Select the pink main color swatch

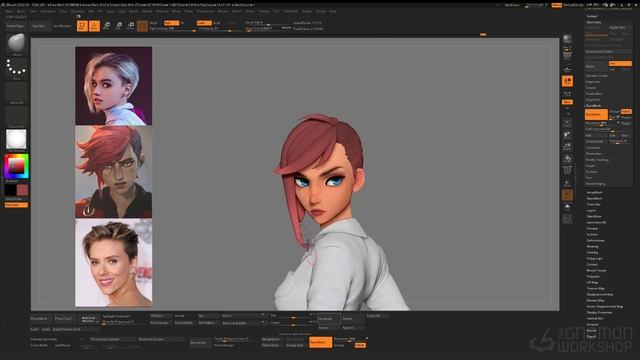(x=22, y=190)
